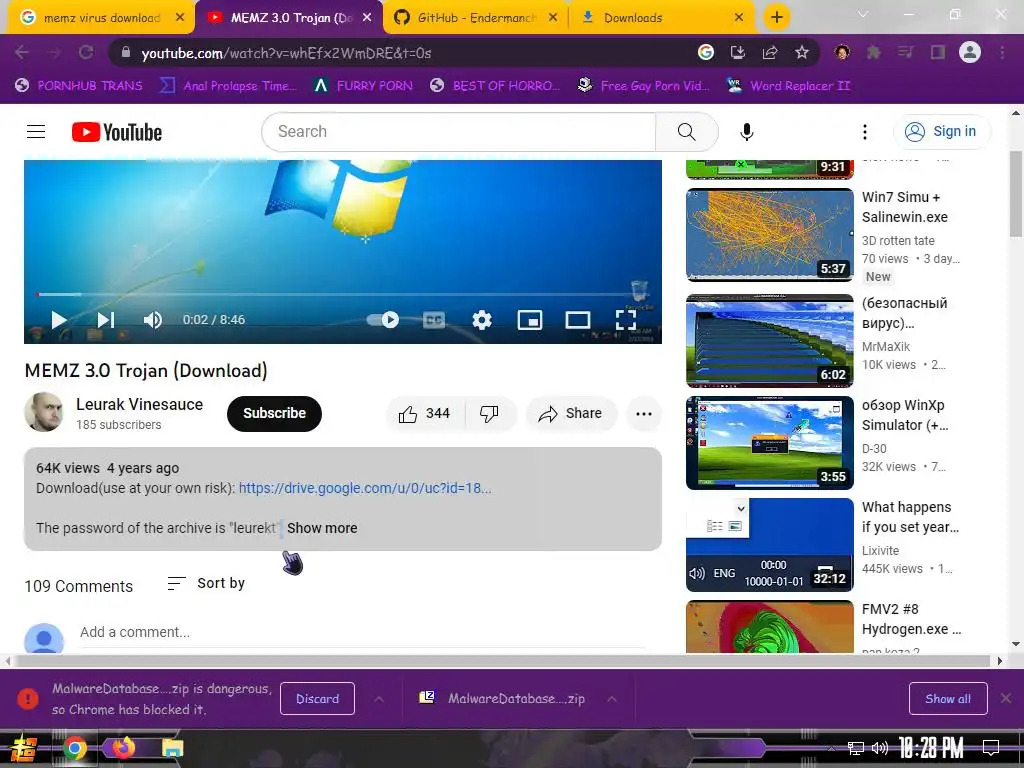The height and width of the screenshot is (768, 1024).
Task: Mute the video volume
Action: tap(153, 320)
